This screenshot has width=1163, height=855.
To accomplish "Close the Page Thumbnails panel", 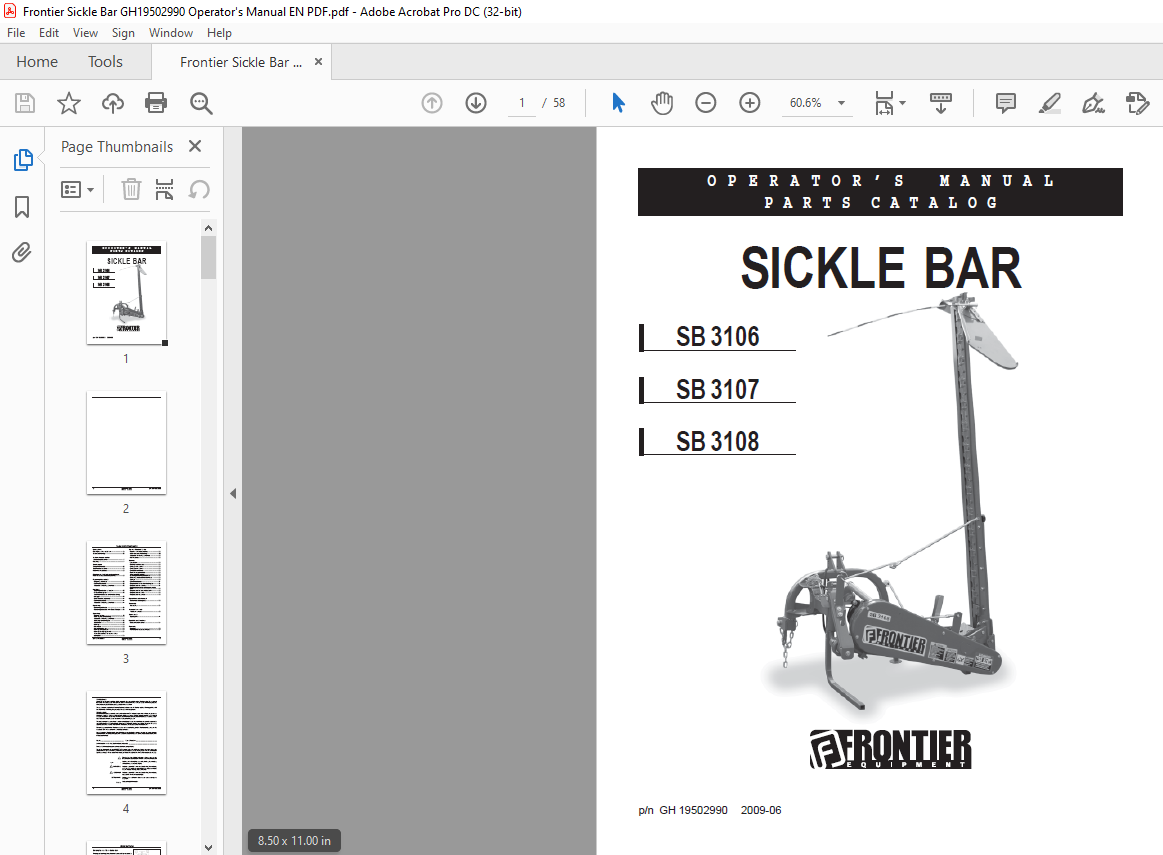I will click(195, 146).
